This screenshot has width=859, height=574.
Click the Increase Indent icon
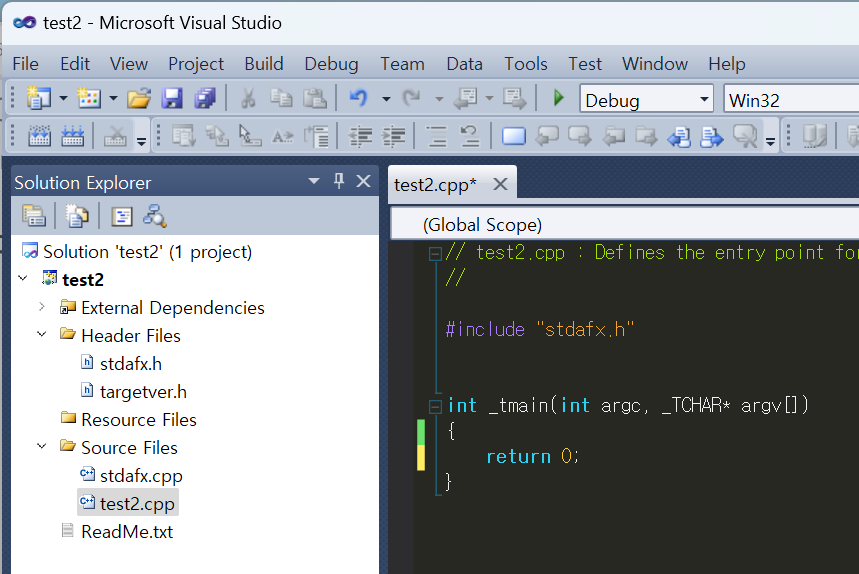(393, 136)
